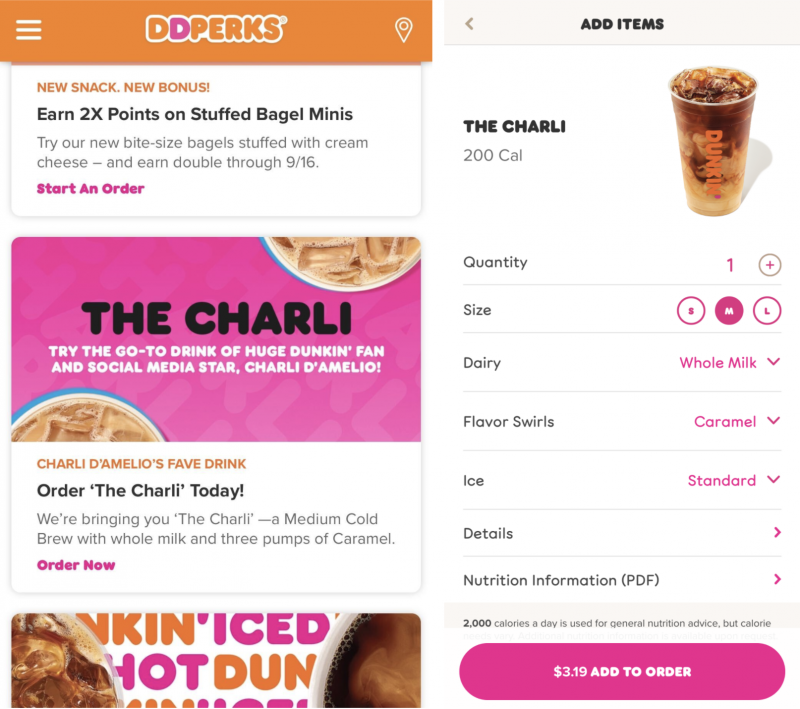Click the DD Perks logo
Screen dimensions: 800x709
tap(216, 29)
